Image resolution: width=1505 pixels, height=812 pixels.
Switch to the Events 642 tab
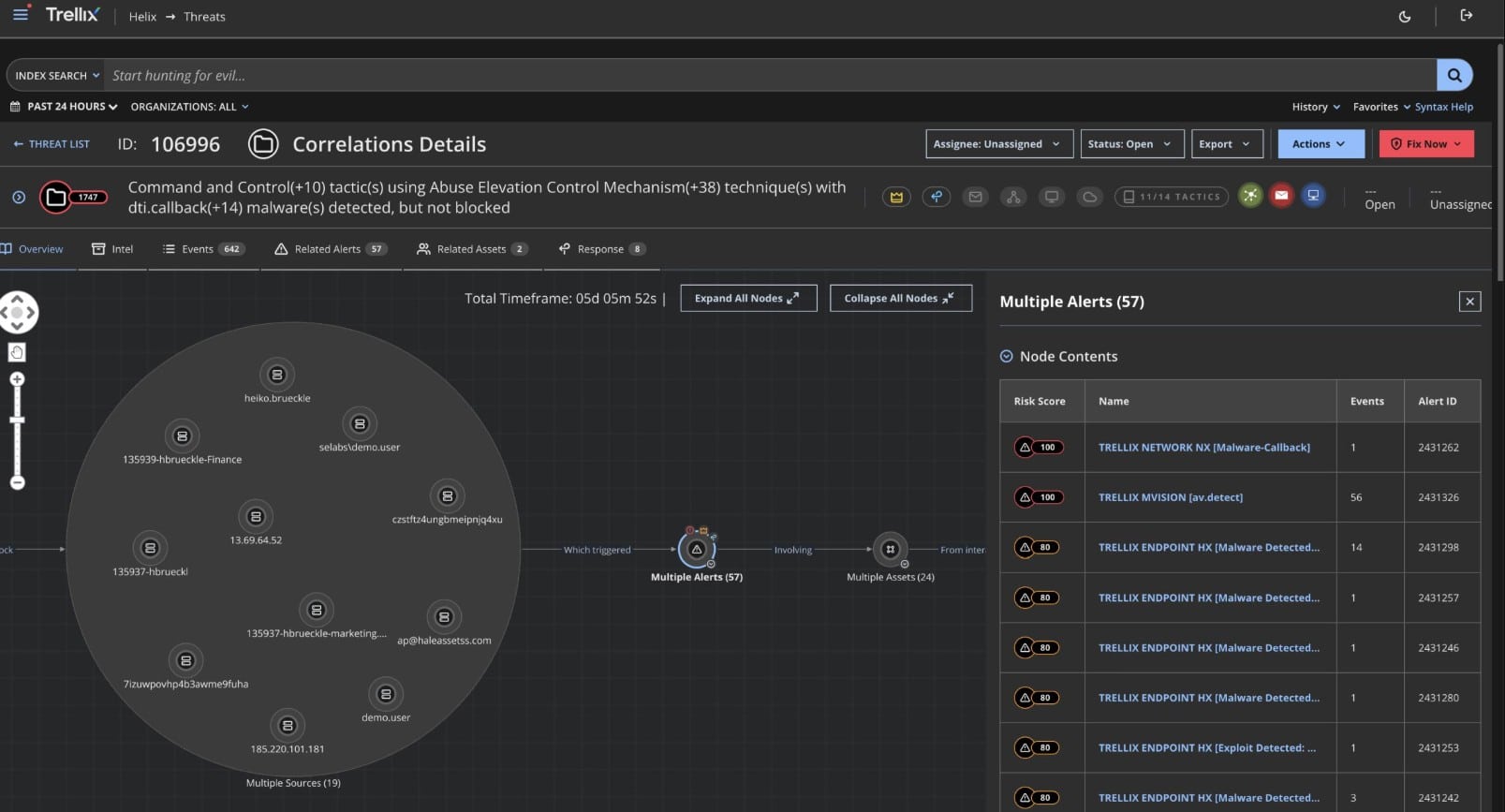[203, 249]
